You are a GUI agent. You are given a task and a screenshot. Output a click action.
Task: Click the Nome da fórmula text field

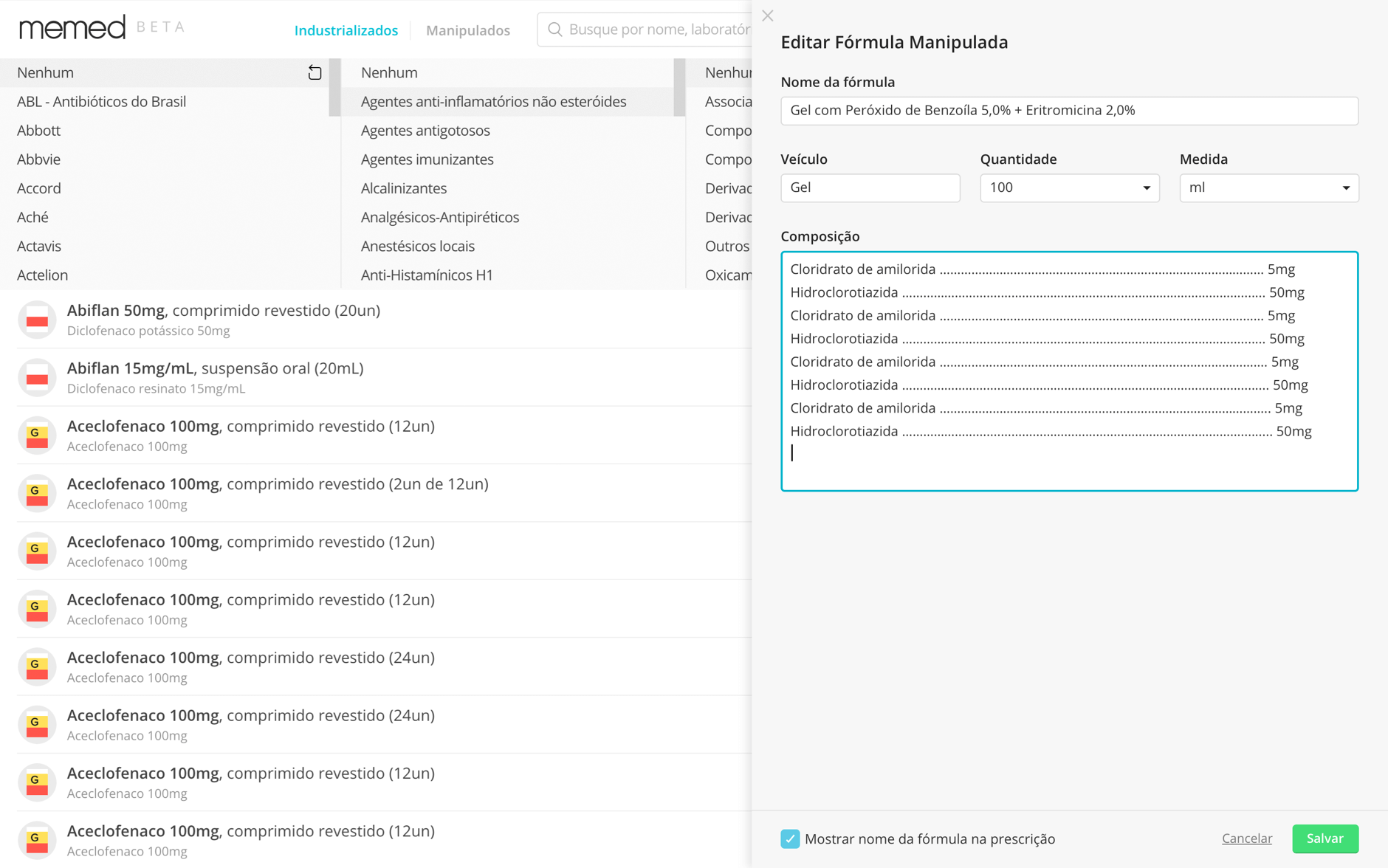pos(1069,111)
